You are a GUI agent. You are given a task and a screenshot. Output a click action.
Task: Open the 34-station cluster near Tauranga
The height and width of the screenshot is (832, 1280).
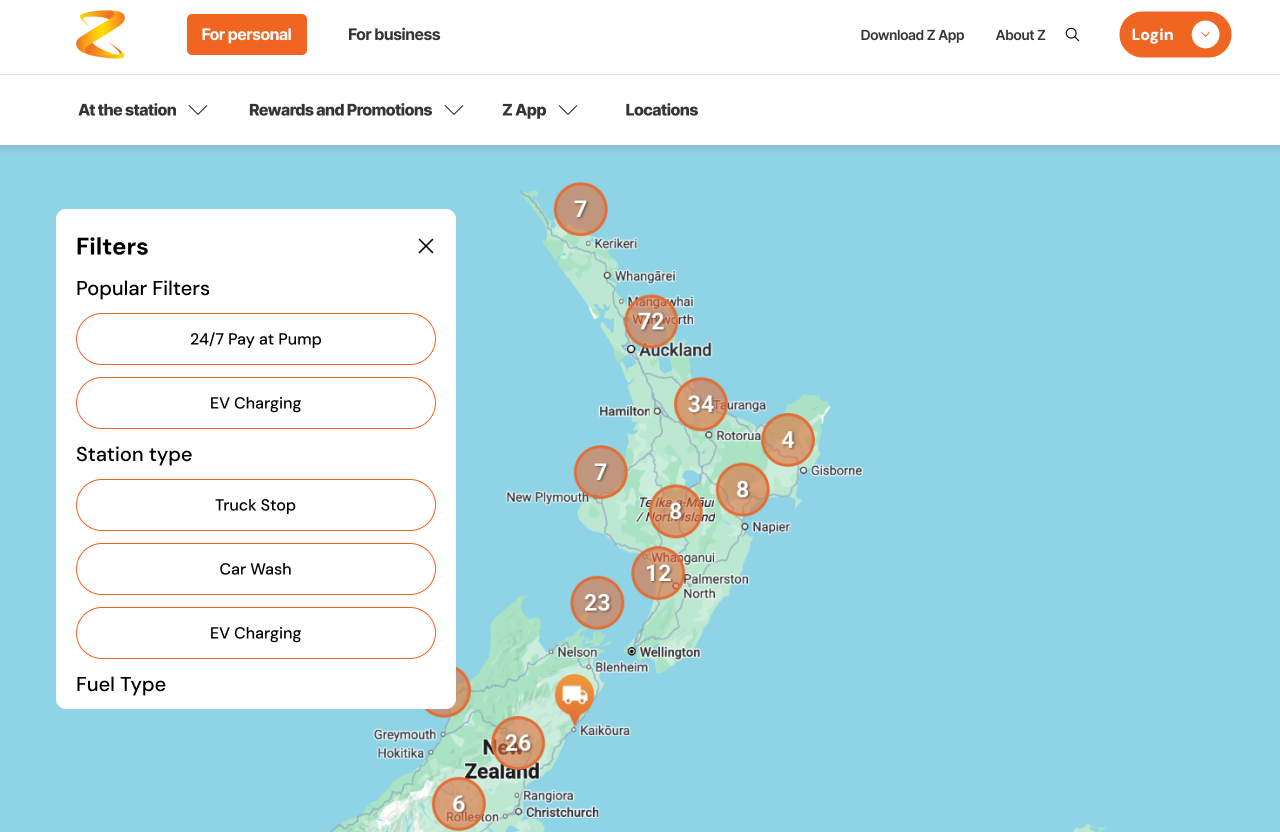[701, 404]
